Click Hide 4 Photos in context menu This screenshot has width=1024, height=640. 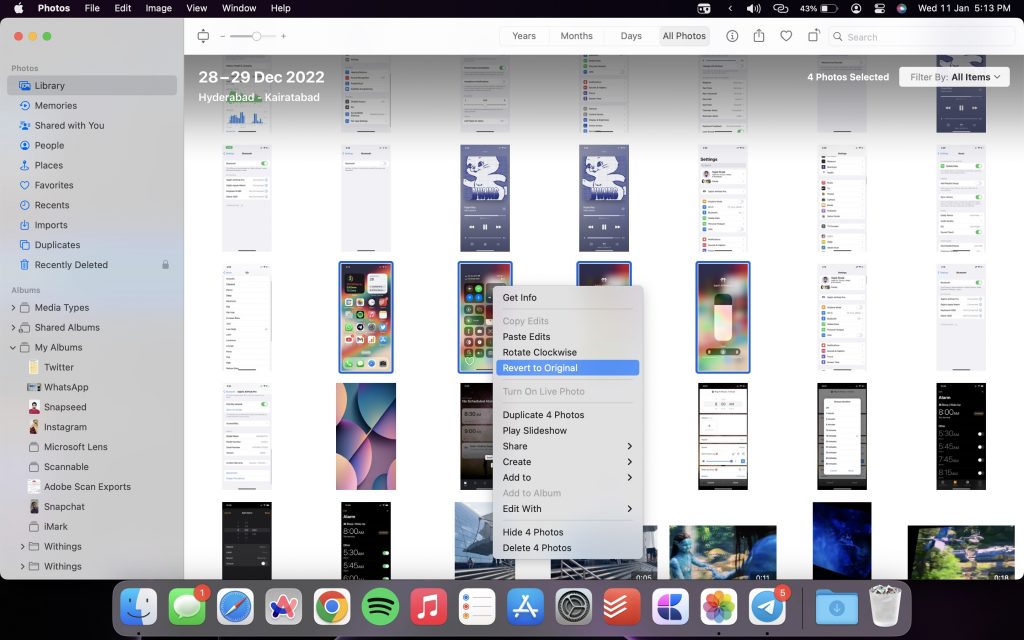tap(531, 531)
